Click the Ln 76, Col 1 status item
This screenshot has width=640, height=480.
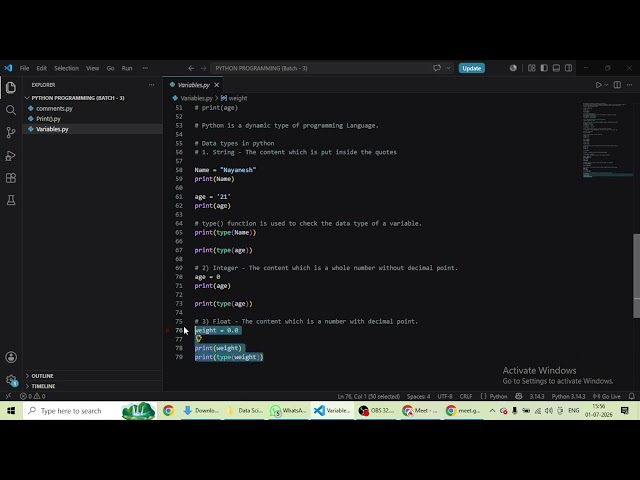(369, 396)
